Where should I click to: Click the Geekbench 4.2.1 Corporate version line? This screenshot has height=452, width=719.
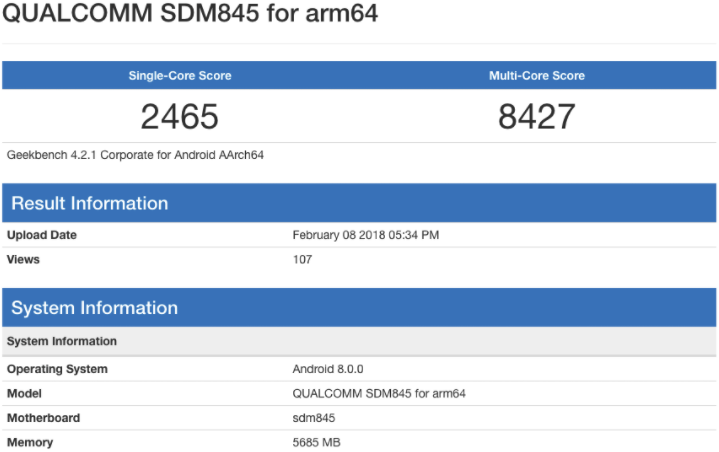[x=135, y=155]
